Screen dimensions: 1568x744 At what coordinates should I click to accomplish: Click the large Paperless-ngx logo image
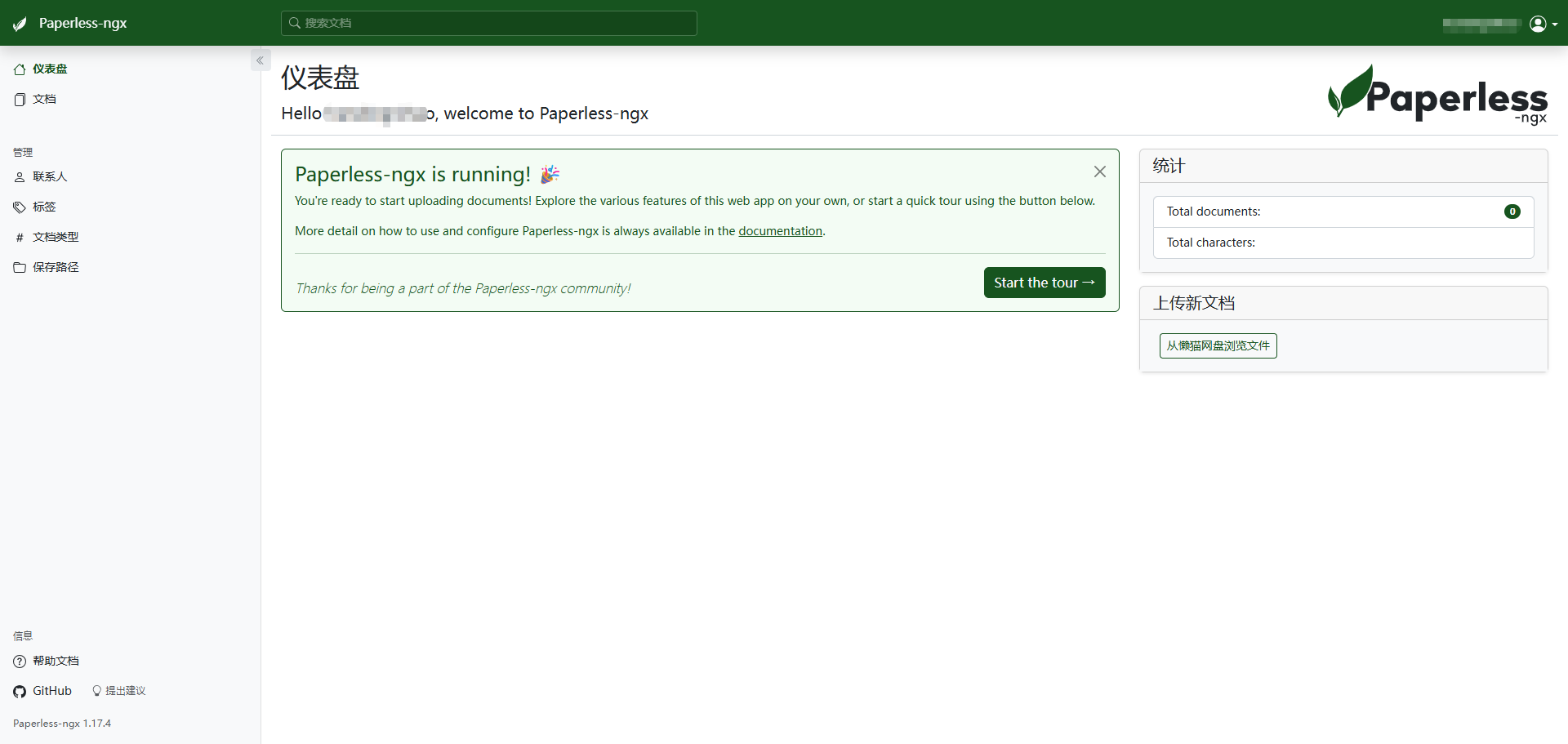[1437, 96]
